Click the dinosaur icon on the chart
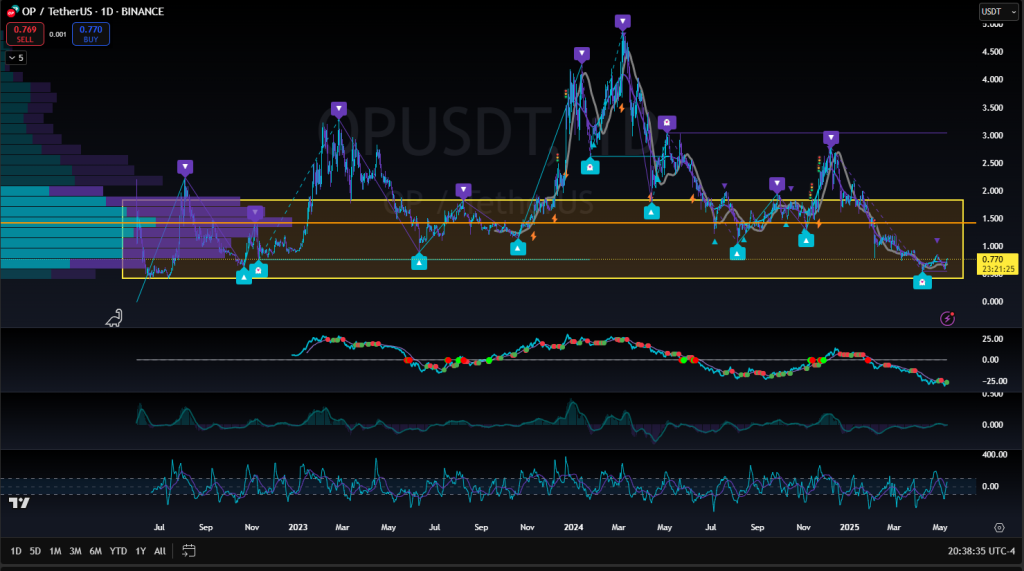Image resolution: width=1024 pixels, height=571 pixels. click(114, 318)
